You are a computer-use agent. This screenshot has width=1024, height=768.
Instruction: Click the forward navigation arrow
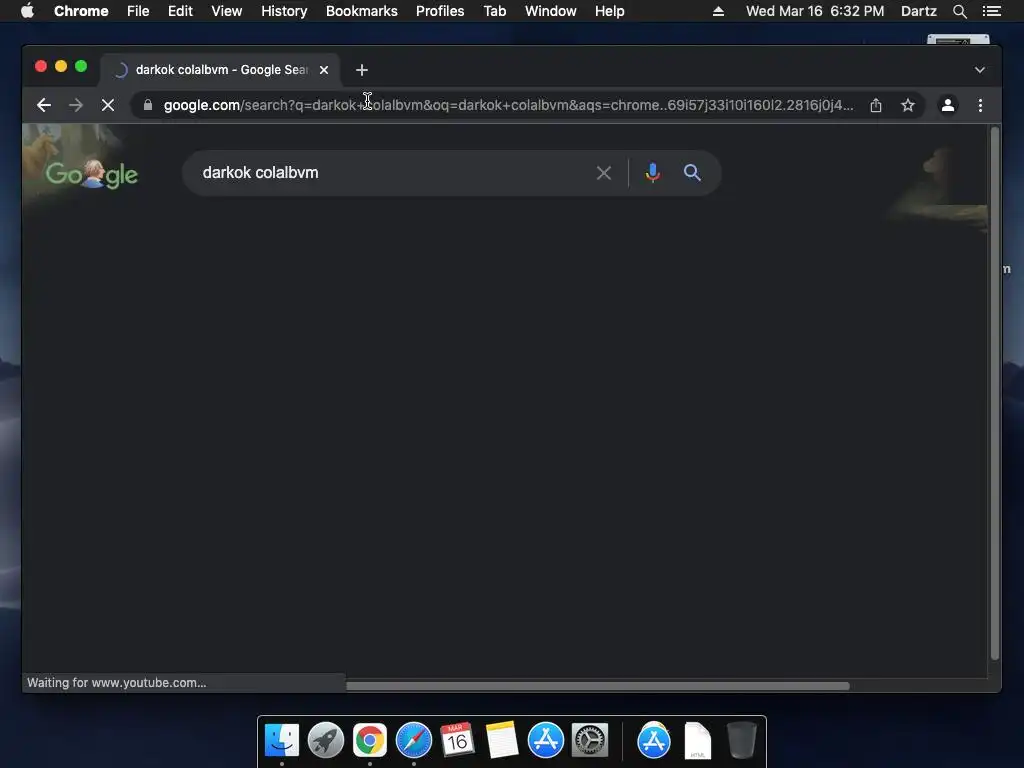click(76, 105)
